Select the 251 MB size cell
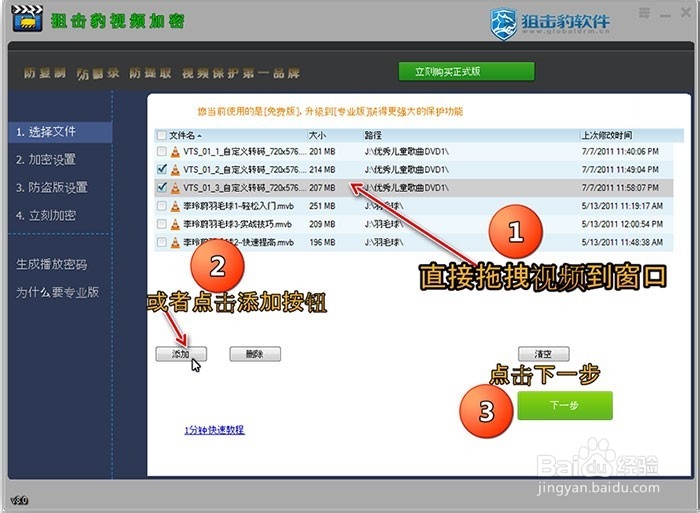Image resolution: width=700 pixels, height=513 pixels. (322, 206)
